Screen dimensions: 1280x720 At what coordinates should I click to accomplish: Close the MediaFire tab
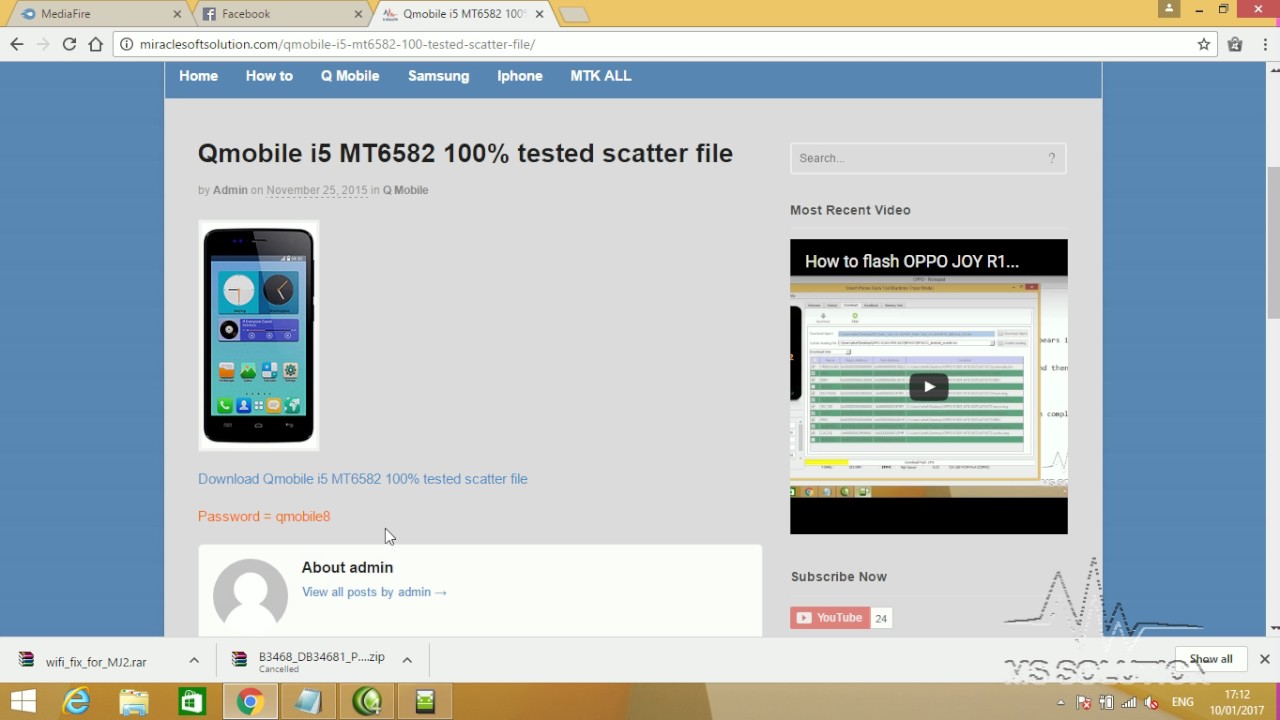coord(178,14)
